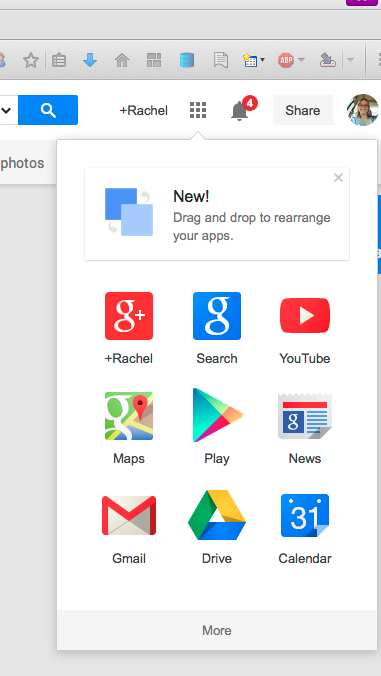The height and width of the screenshot is (676, 381).
Task: Open the search box dropdown chevron
Action: point(6,110)
